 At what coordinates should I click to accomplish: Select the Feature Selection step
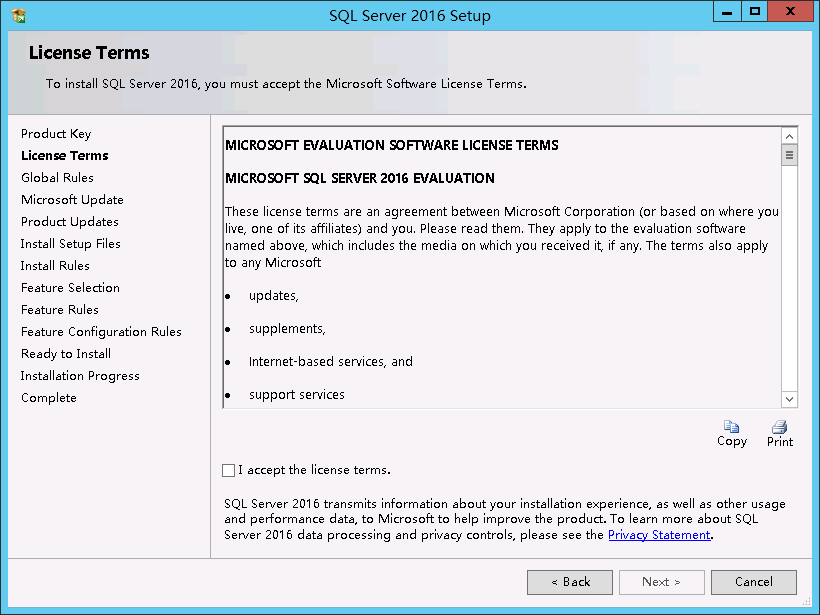[70, 288]
